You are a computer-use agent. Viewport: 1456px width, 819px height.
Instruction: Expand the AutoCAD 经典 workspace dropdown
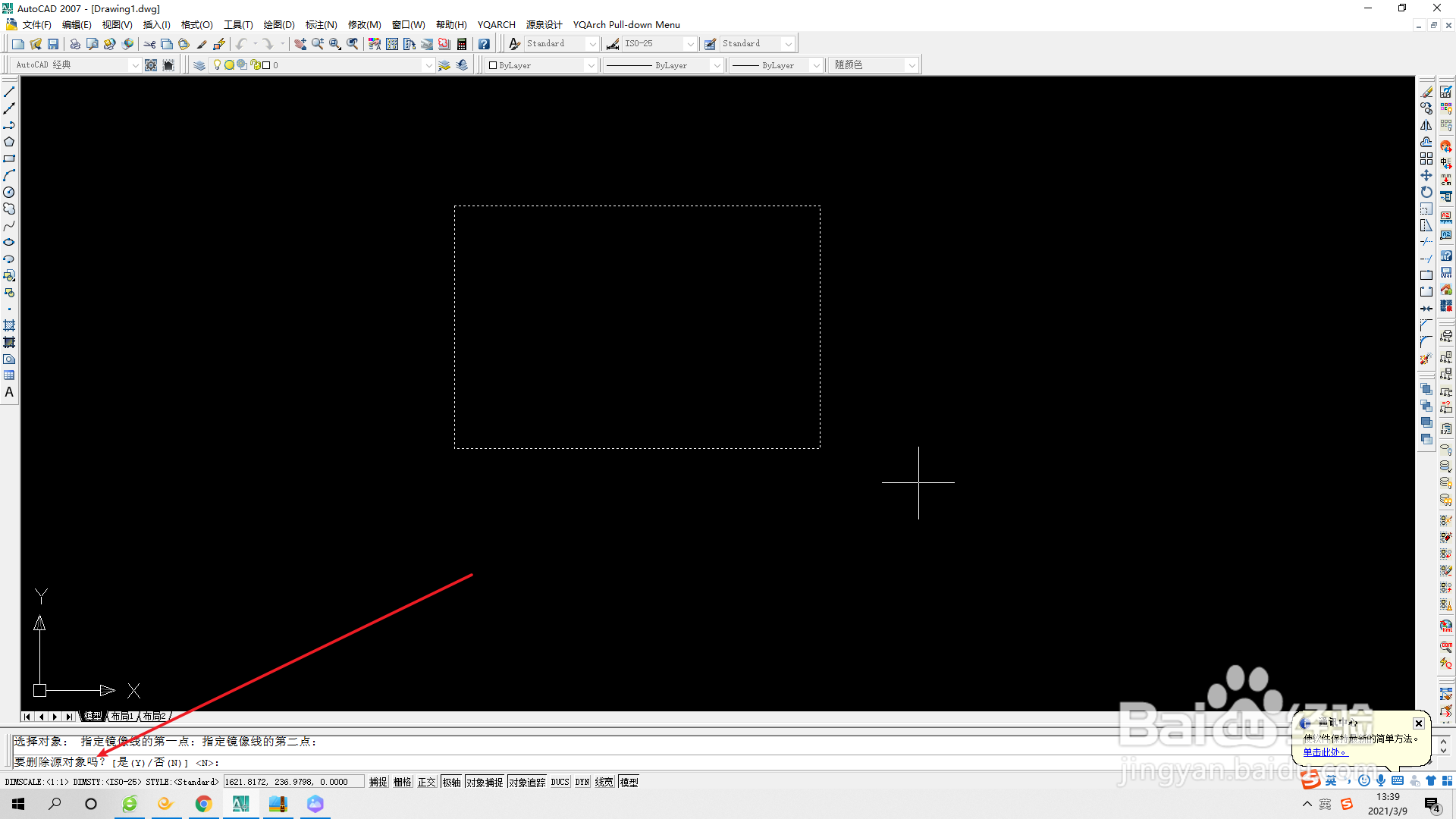coord(135,65)
